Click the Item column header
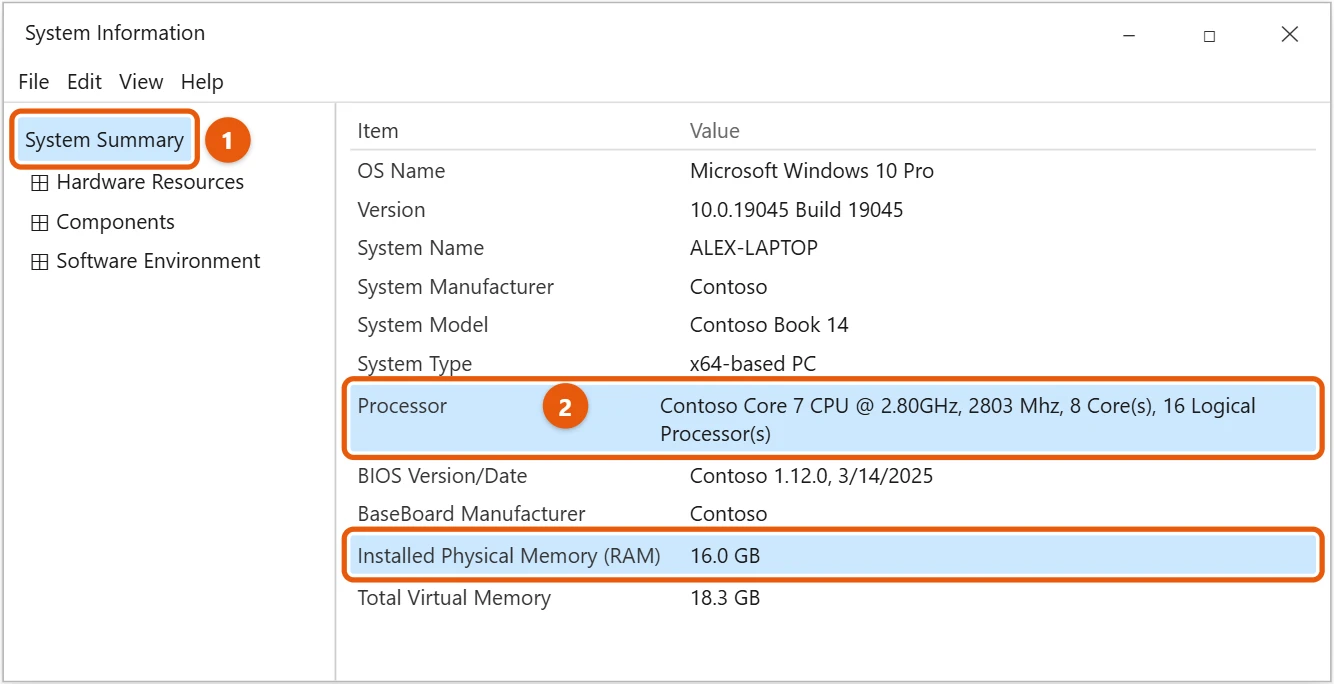This screenshot has width=1334, height=684. (x=378, y=131)
